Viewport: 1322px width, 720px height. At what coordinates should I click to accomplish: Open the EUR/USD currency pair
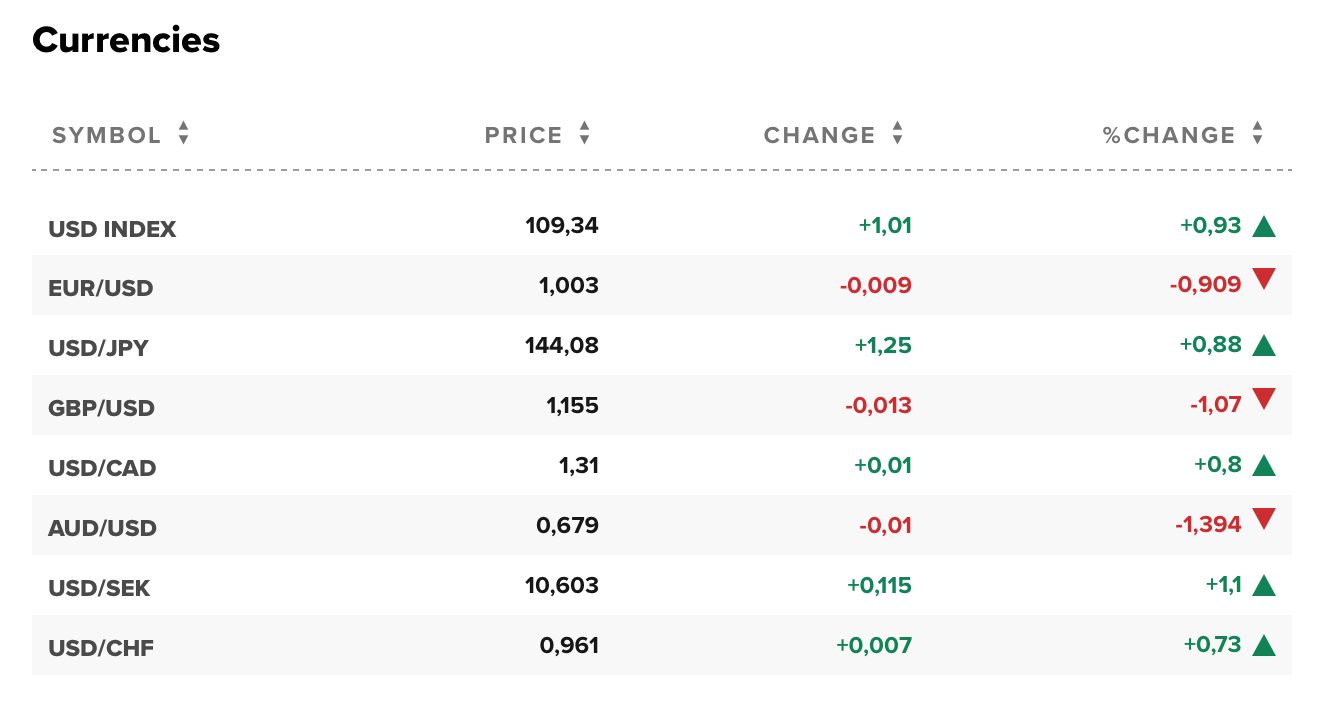[101, 289]
